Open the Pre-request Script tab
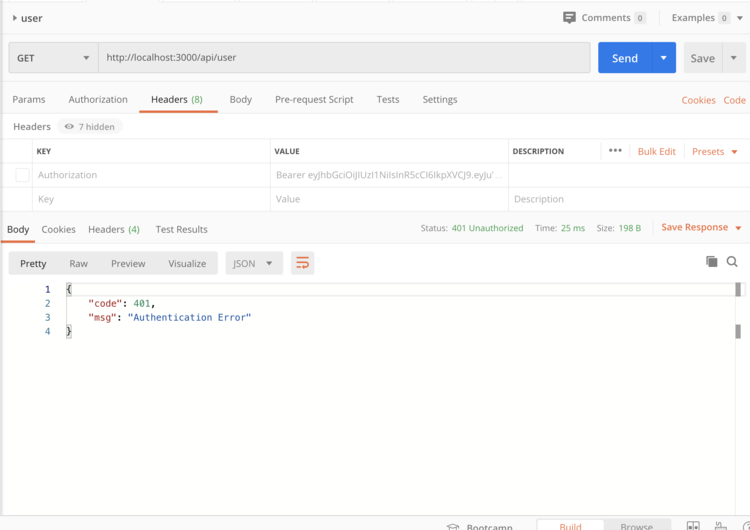The image size is (750, 530). 314,99
